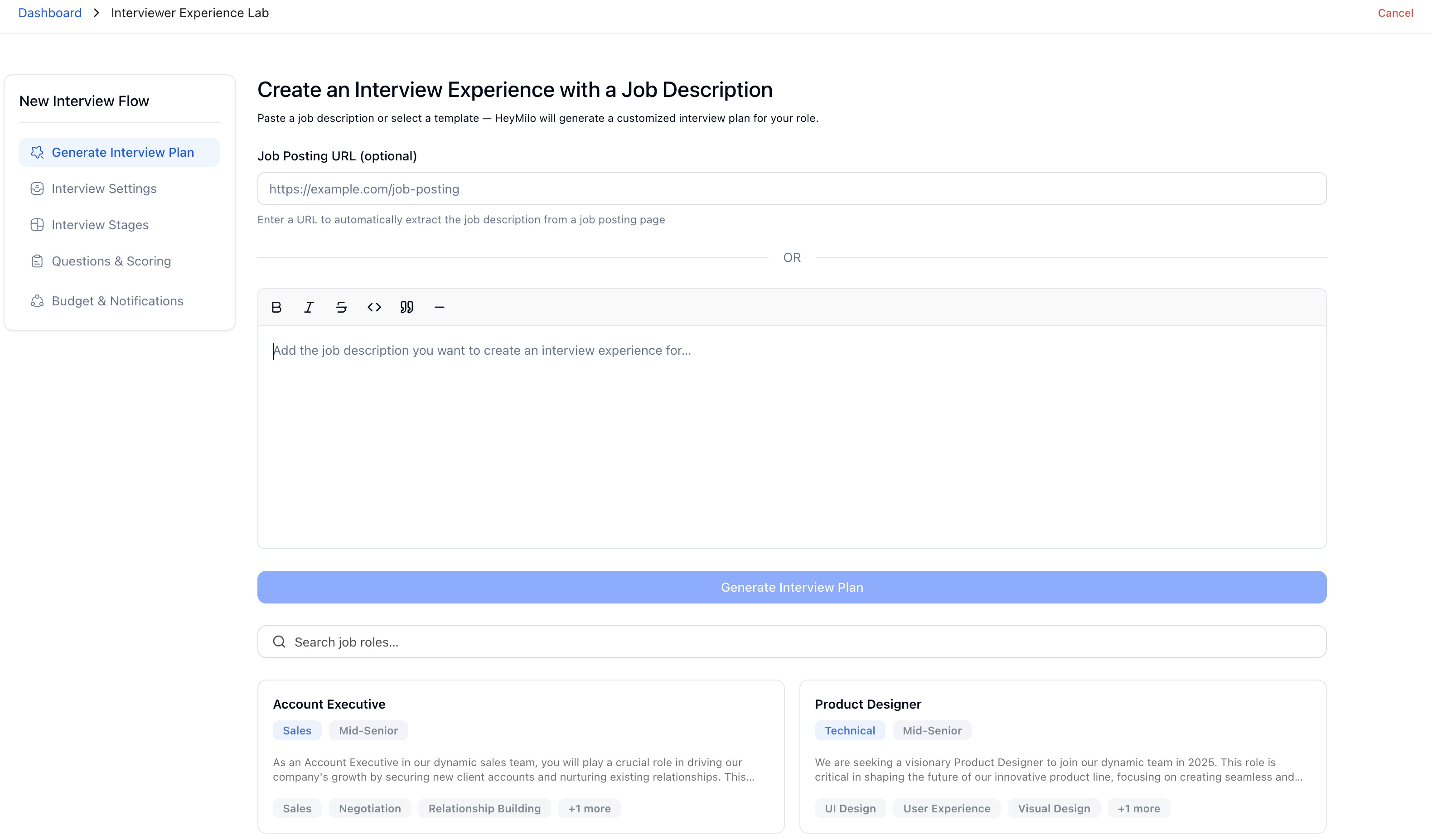Toggle strikethrough formatting in the editor
The width and height of the screenshot is (1432, 840).
coord(341,307)
